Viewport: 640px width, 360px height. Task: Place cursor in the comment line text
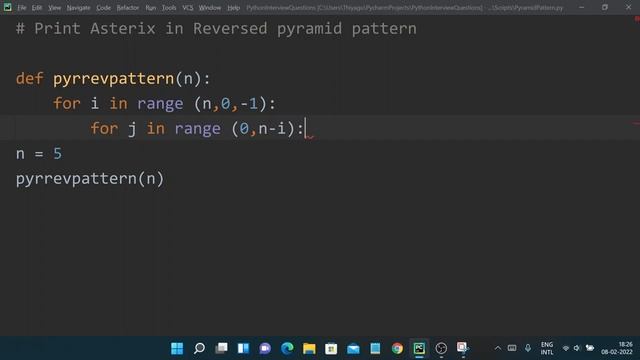[216, 29]
